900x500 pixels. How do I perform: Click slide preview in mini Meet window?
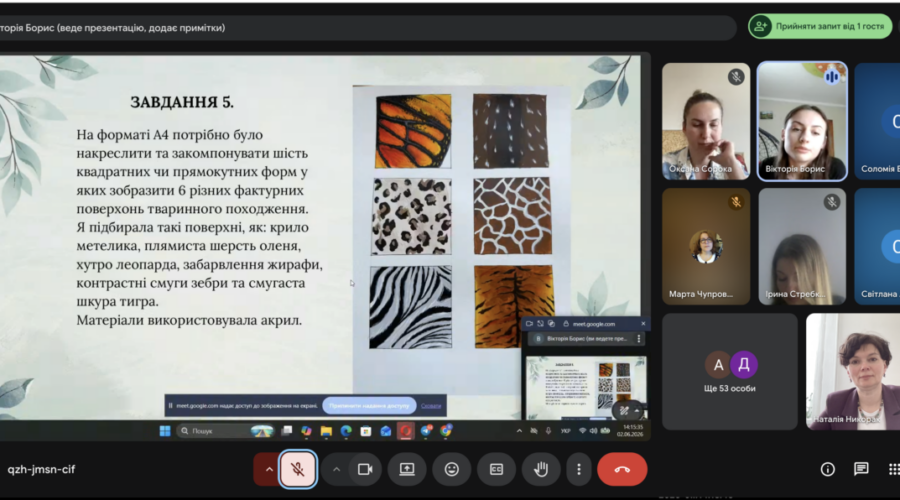[x=586, y=387]
